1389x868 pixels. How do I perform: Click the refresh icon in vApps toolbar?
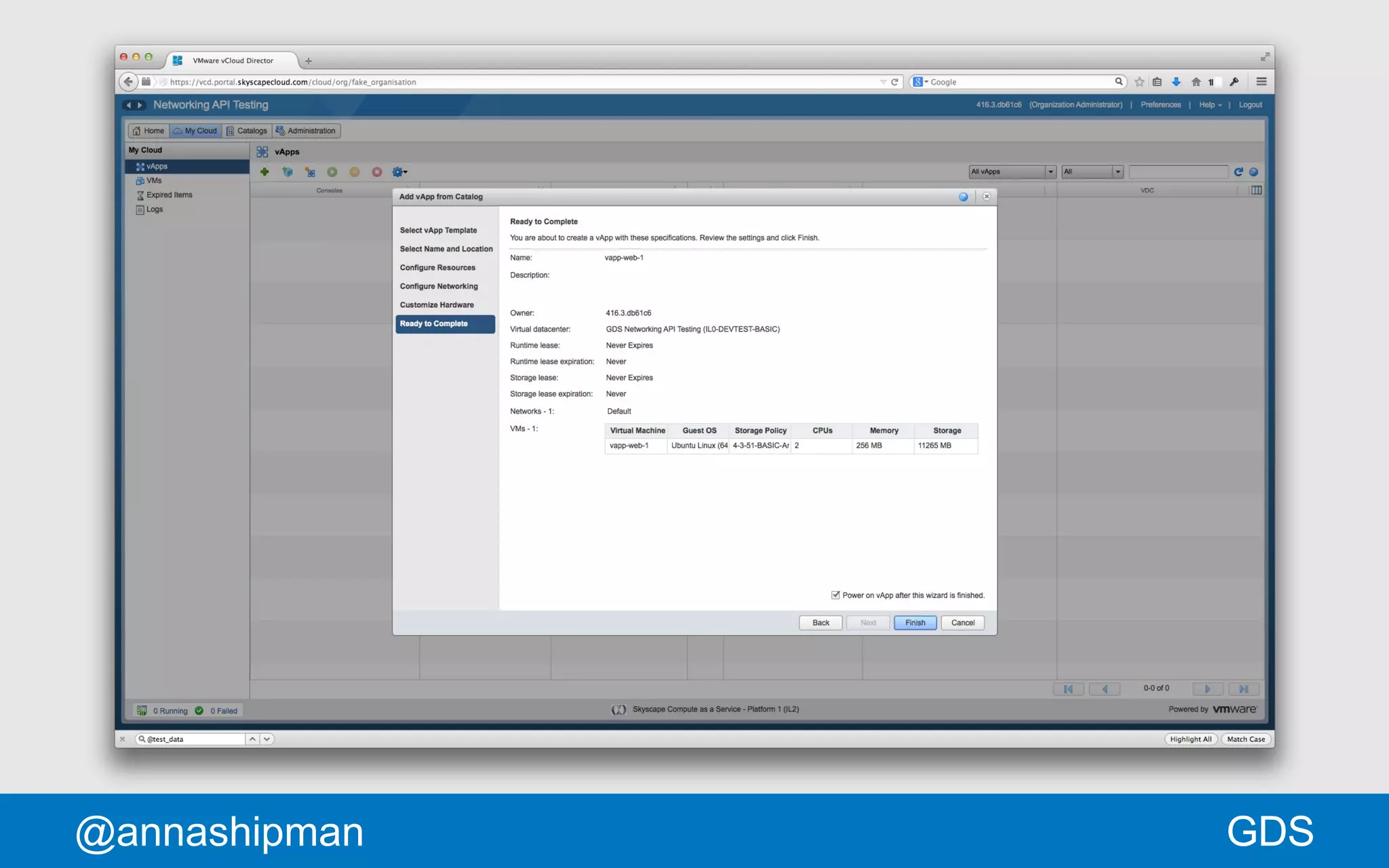(x=1238, y=172)
